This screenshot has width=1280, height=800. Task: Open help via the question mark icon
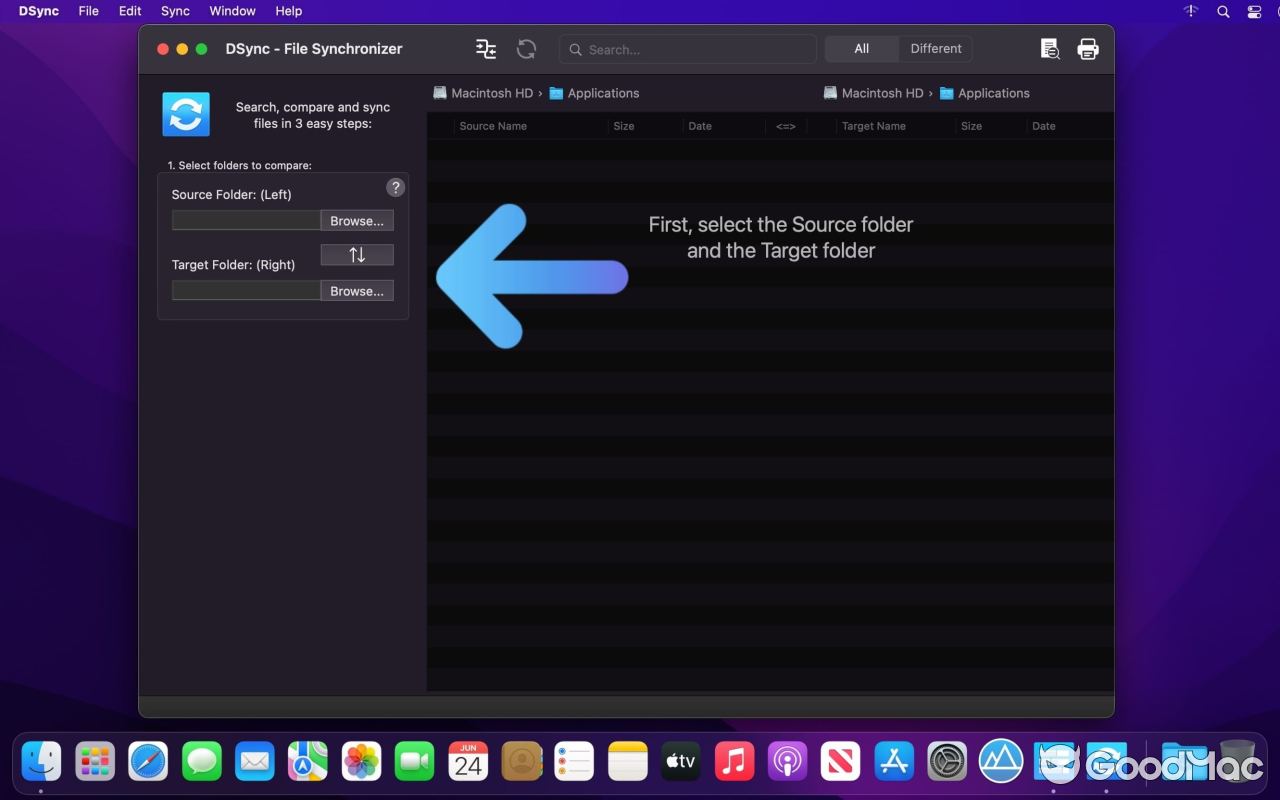395,187
